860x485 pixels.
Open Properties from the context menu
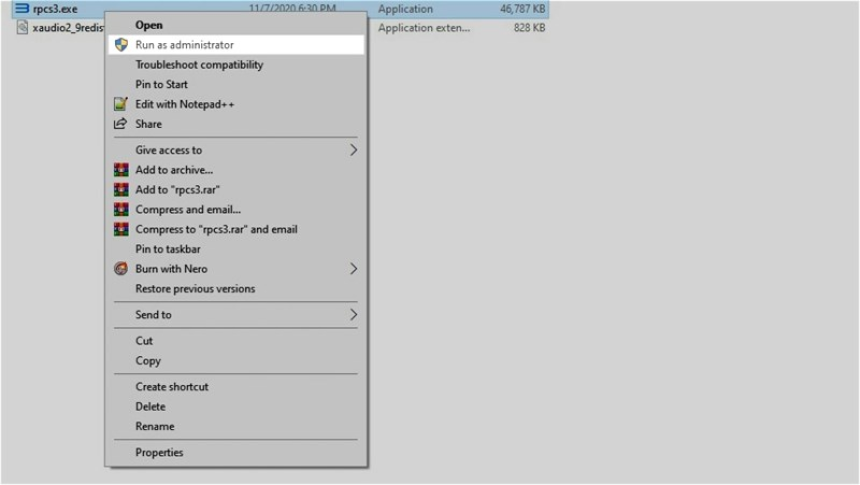(x=236, y=452)
